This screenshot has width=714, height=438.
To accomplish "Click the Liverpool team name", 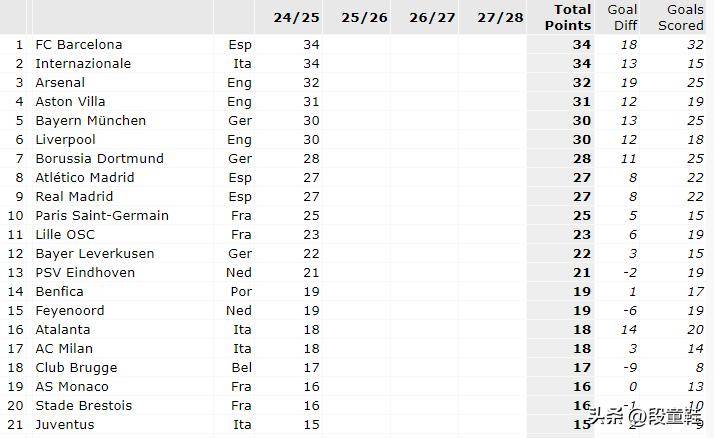I will coord(66,140).
